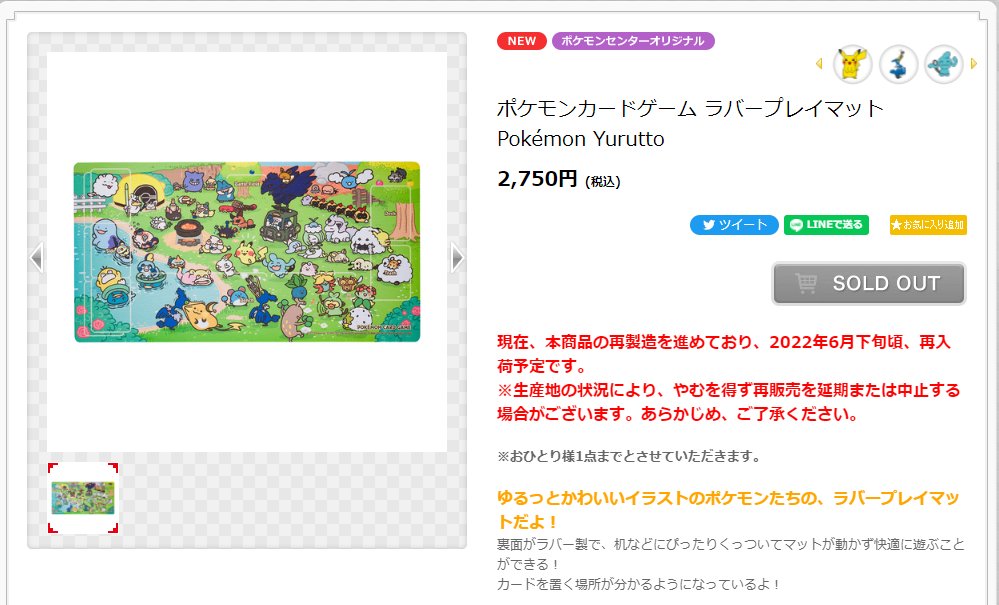Show the previous characters with the left arrow

[819, 64]
